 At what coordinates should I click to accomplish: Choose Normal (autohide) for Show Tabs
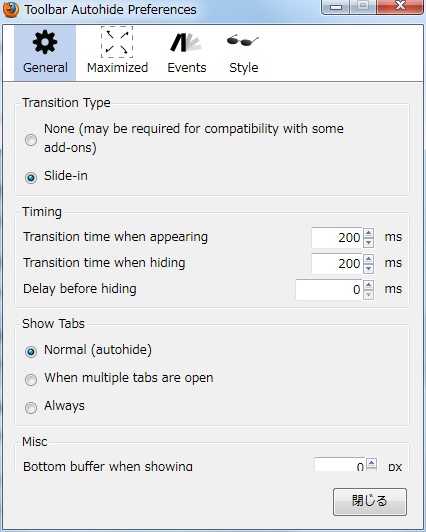click(31, 352)
